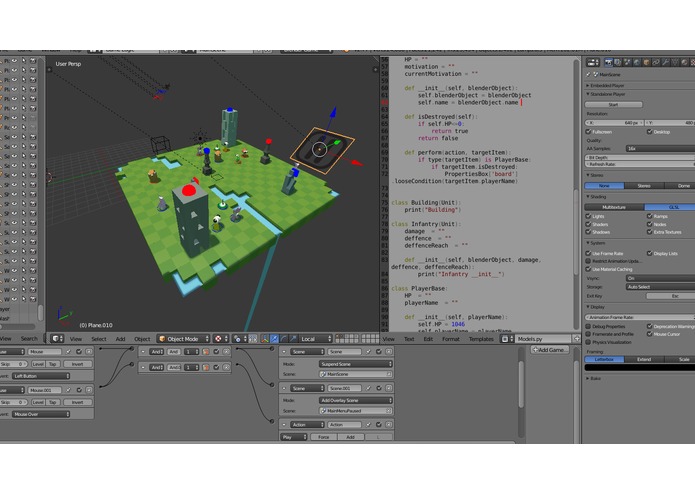Pin the Mouse sensor
This screenshot has width=695, height=494.
pos(68,351)
